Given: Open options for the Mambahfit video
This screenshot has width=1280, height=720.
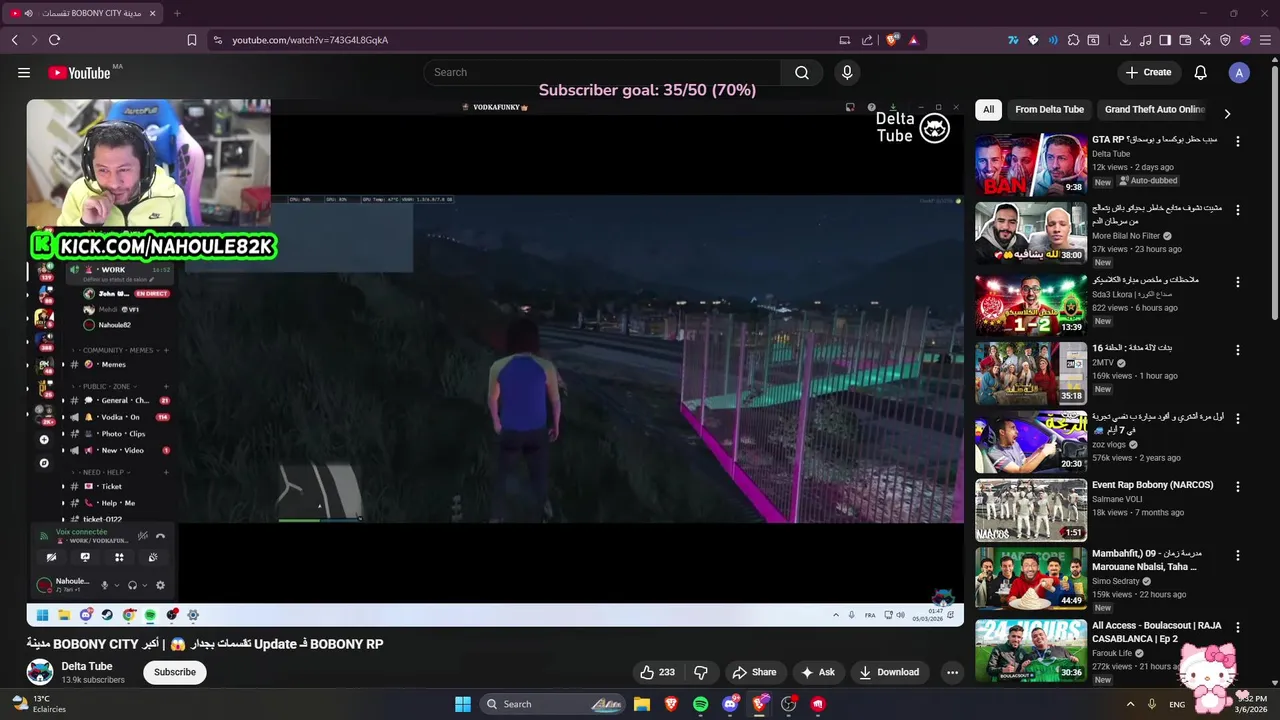Looking at the screenshot, I should point(1238,555).
